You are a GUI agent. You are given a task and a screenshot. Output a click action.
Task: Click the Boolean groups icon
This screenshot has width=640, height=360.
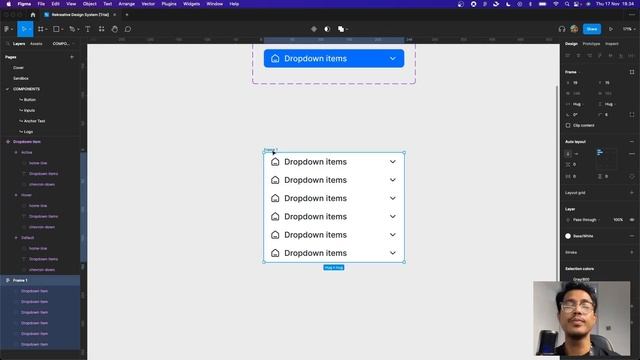tap(341, 29)
